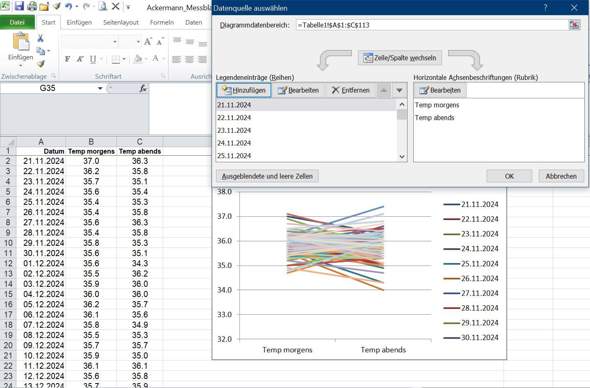Open the quick access toolbar customization arrow
The height and width of the screenshot is (388, 590).
coord(128,7)
